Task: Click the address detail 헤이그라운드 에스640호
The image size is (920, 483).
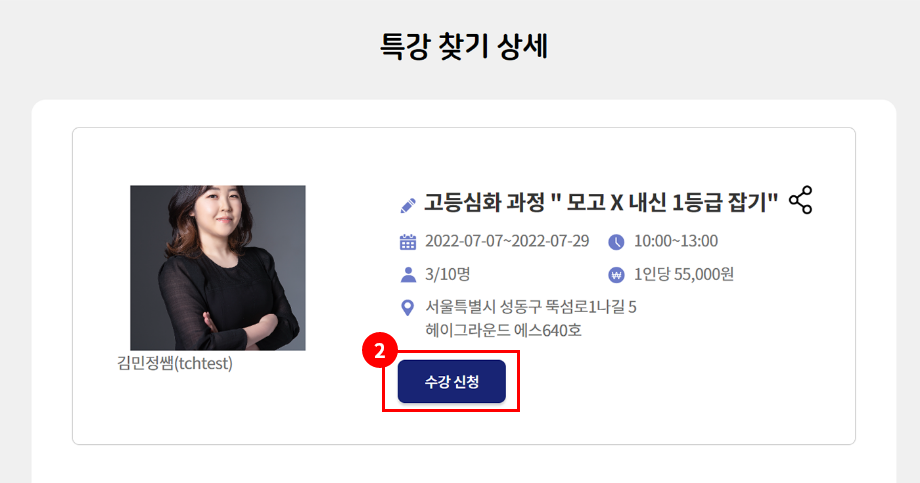Action: point(503,330)
